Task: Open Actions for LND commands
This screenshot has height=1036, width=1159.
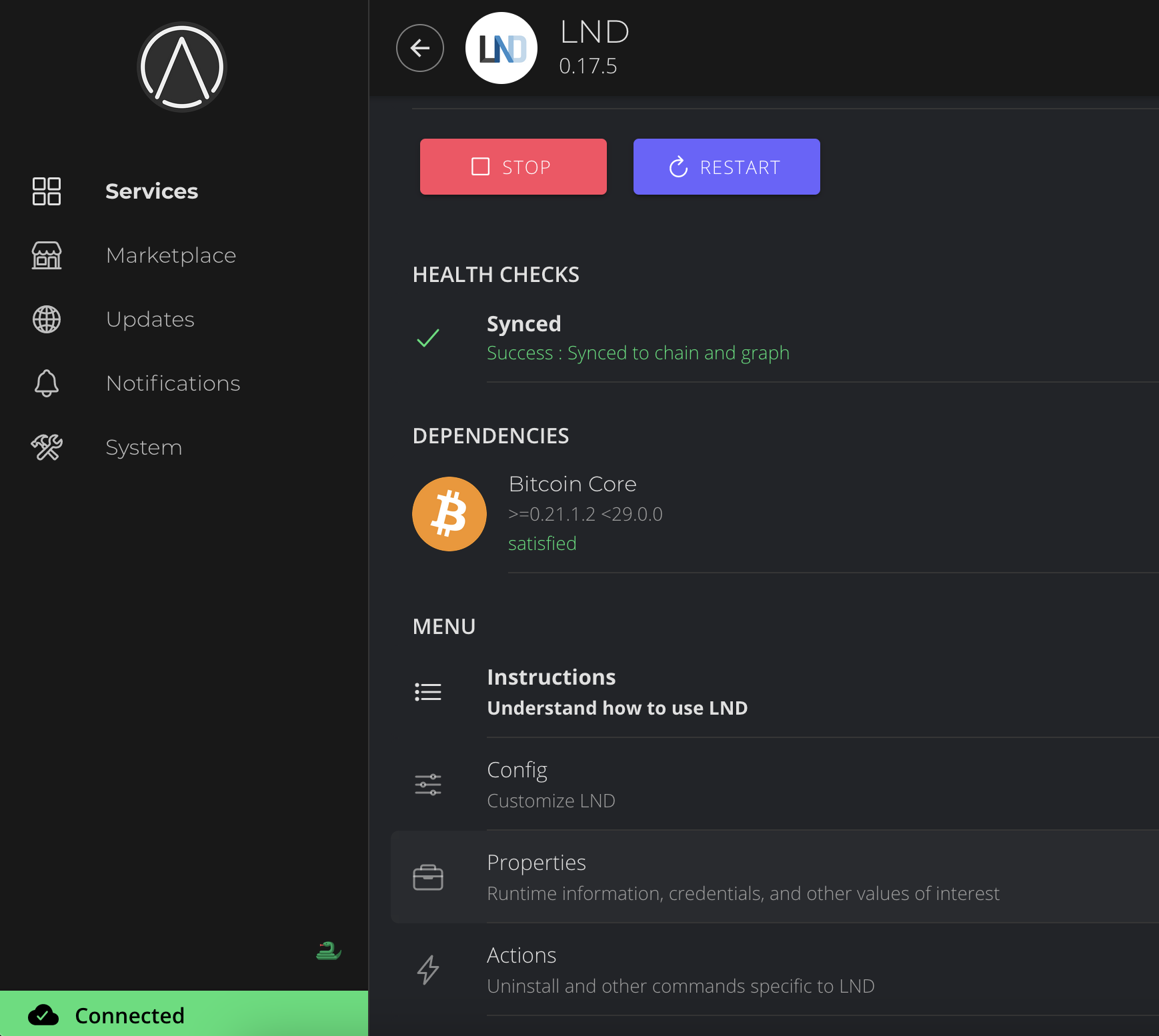Action: coord(680,970)
